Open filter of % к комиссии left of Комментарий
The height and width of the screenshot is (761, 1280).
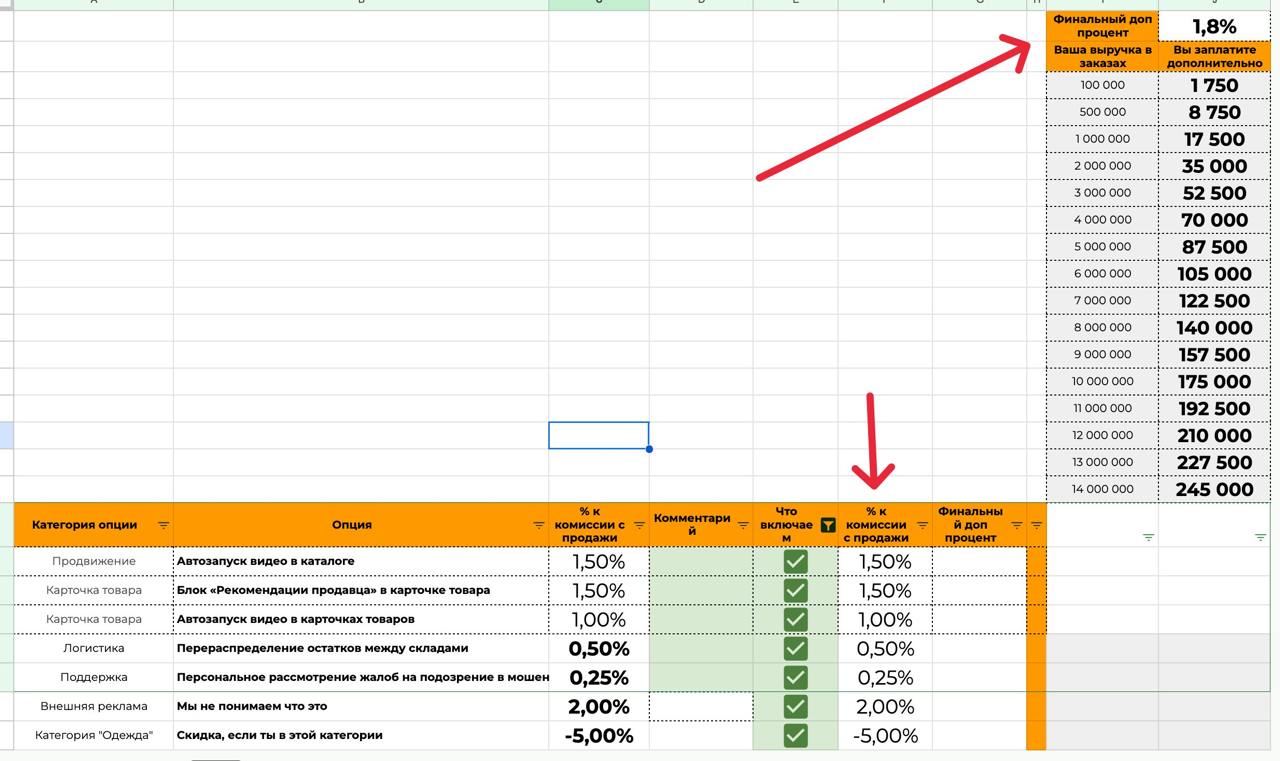pos(639,525)
